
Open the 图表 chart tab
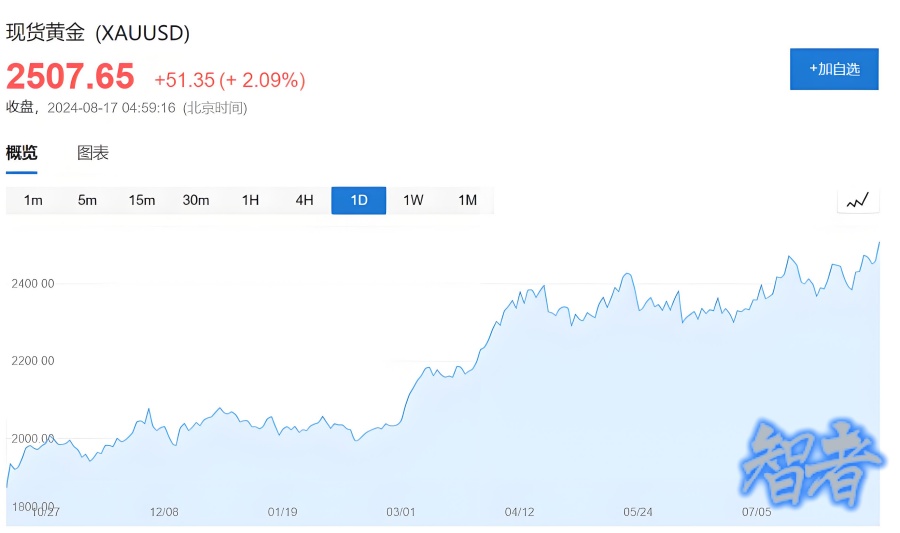93,153
